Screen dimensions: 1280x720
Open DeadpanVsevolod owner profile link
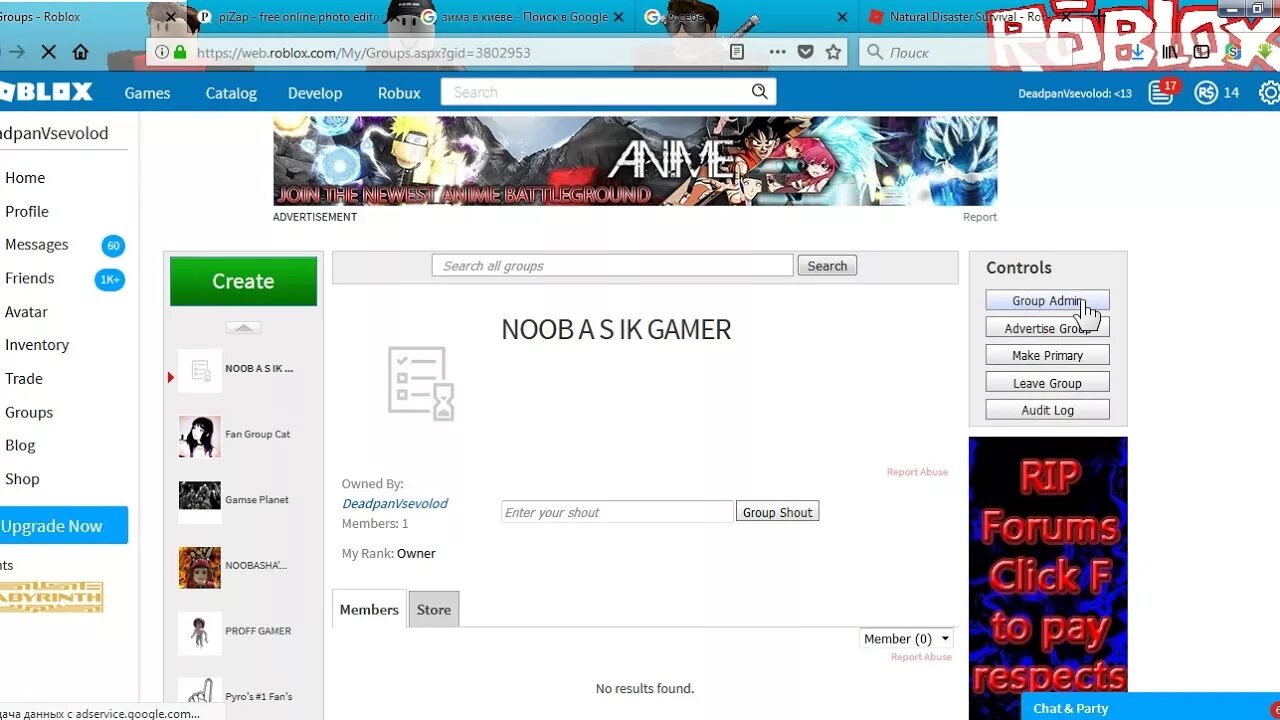395,503
